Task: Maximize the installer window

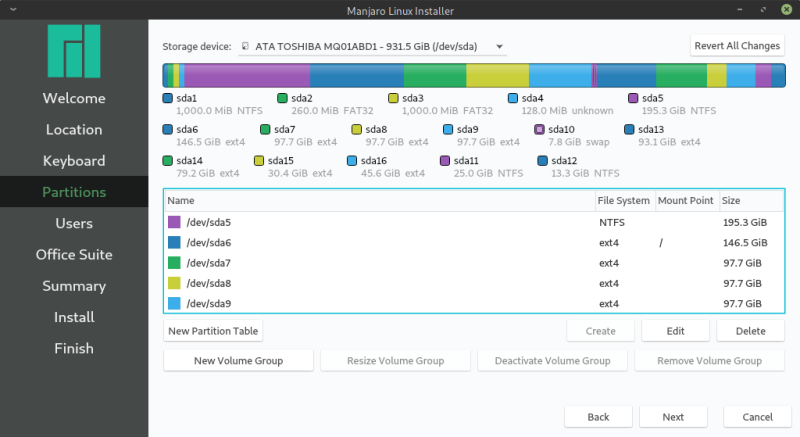Action: click(x=763, y=9)
